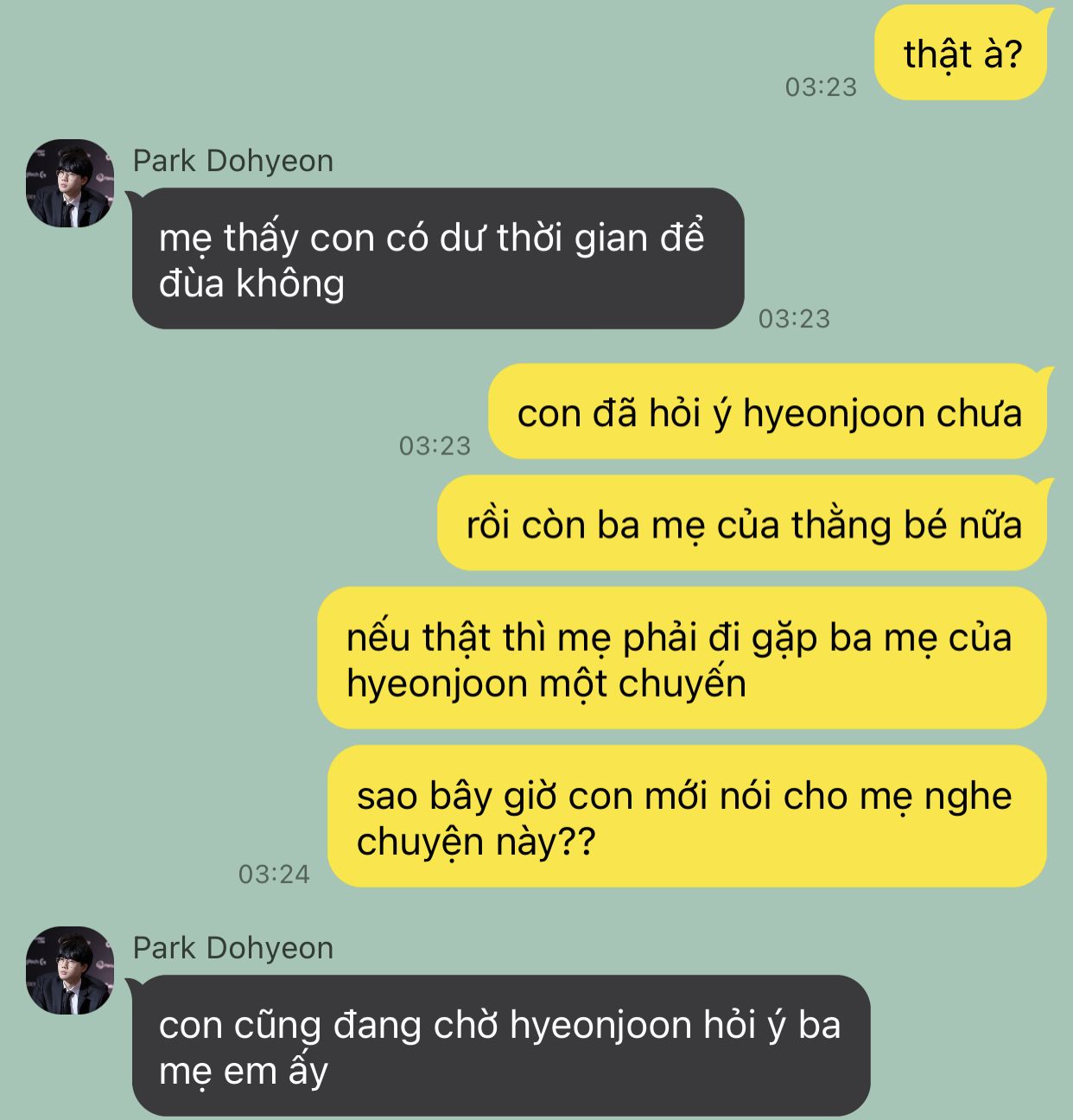Tap 'đùa không' text in the dark bubble
Screen dimensions: 1073x1120
click(x=251, y=283)
